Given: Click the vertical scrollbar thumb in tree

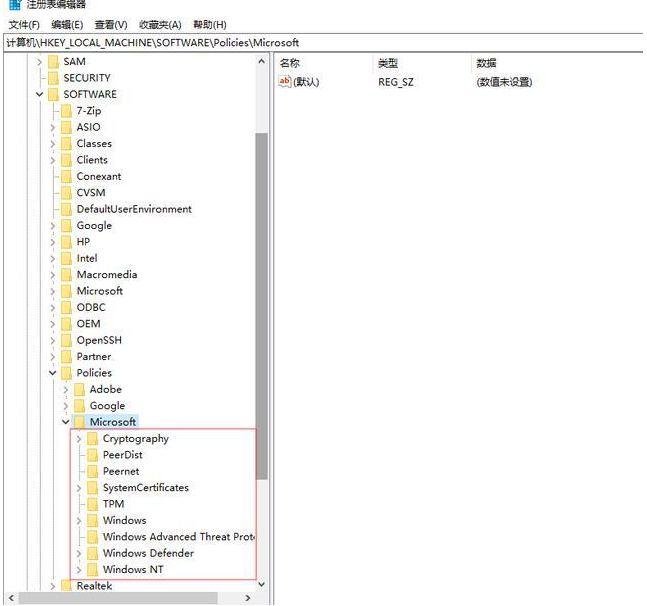Looking at the screenshot, I should click(x=261, y=306).
